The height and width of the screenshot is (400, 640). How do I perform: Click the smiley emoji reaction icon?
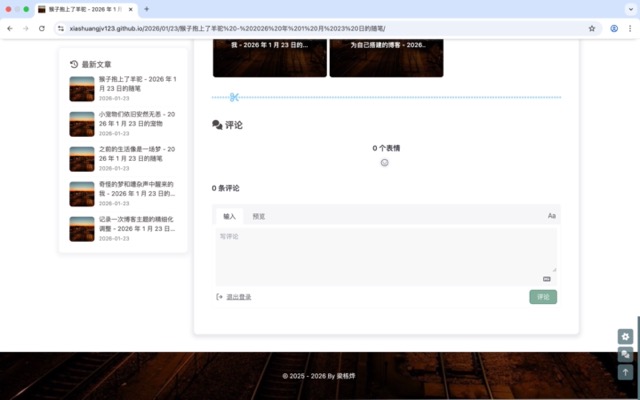[x=385, y=162]
